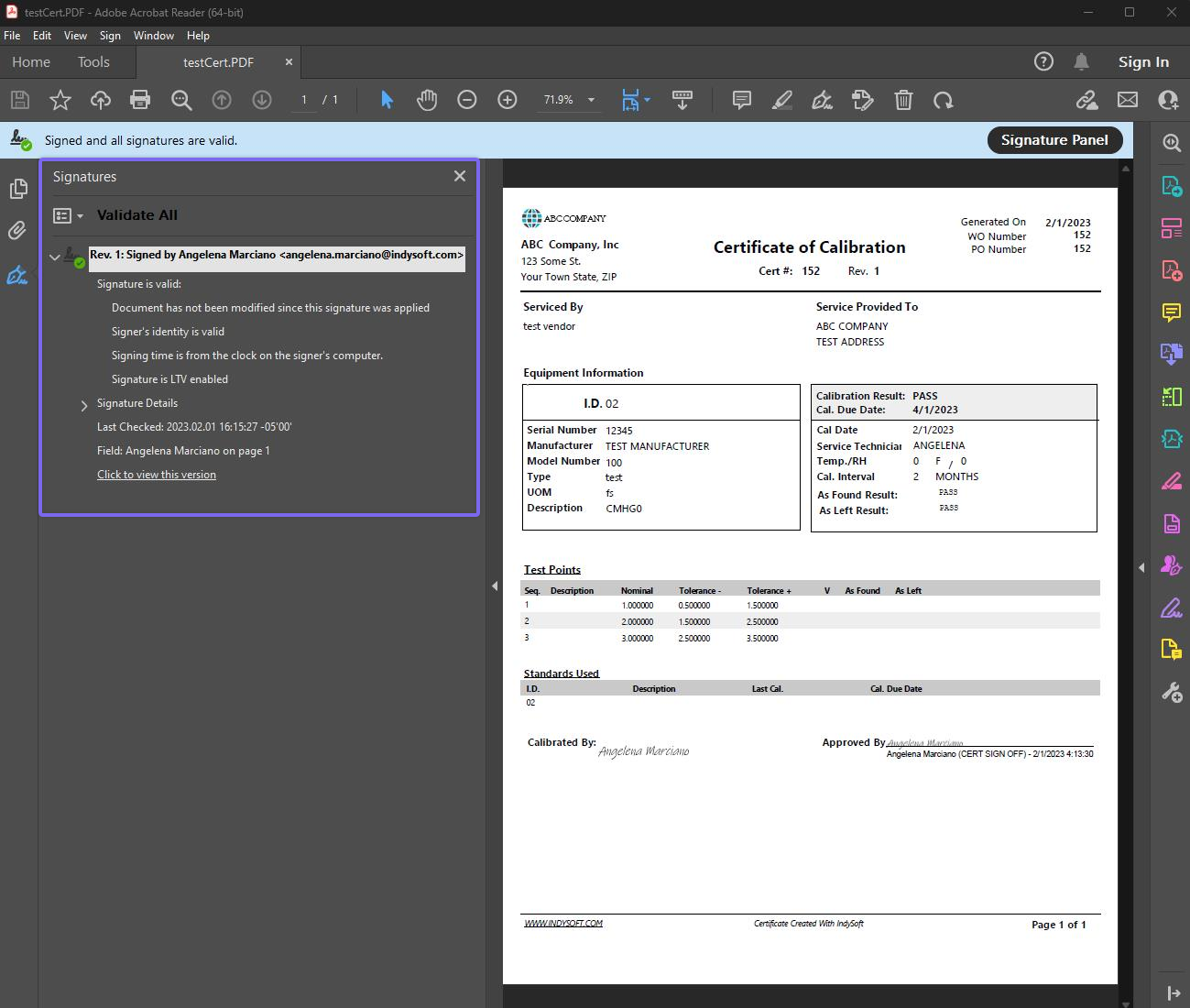Open the Window menu
This screenshot has height=1008, width=1190.
click(x=153, y=36)
